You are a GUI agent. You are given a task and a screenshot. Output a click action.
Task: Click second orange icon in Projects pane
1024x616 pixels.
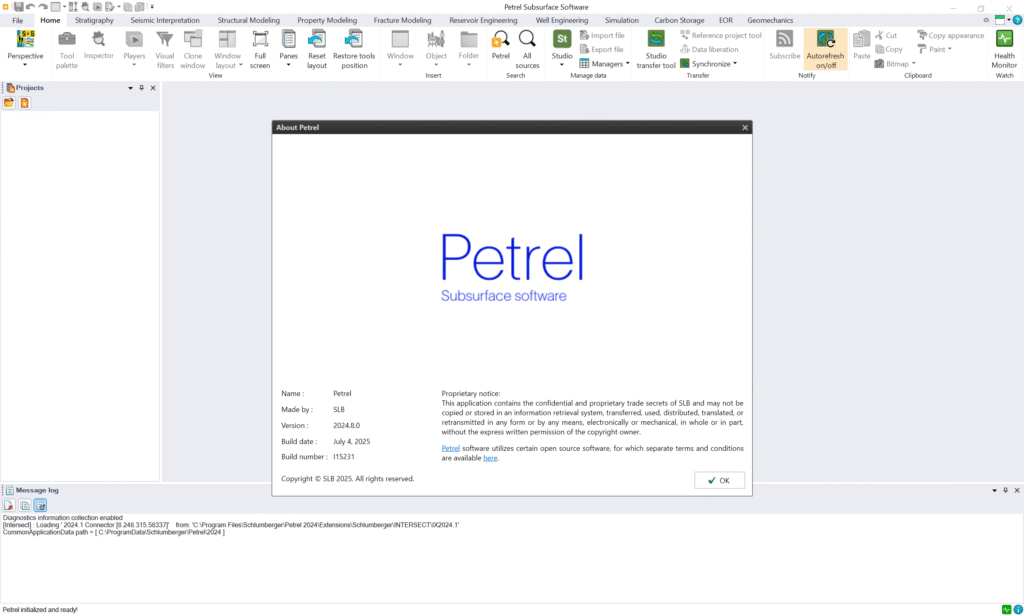click(24, 103)
